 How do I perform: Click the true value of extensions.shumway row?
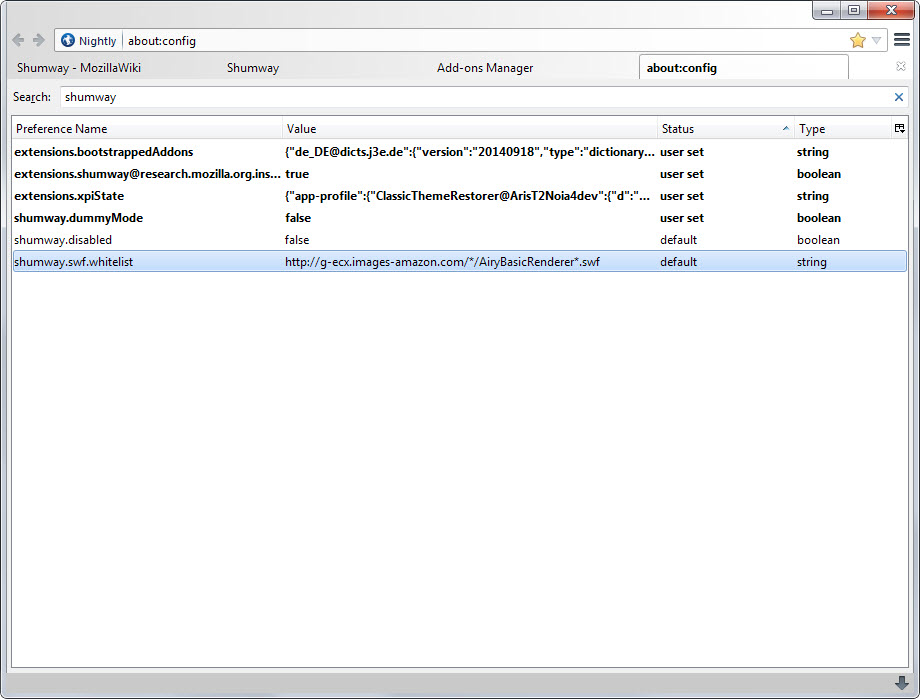(297, 174)
